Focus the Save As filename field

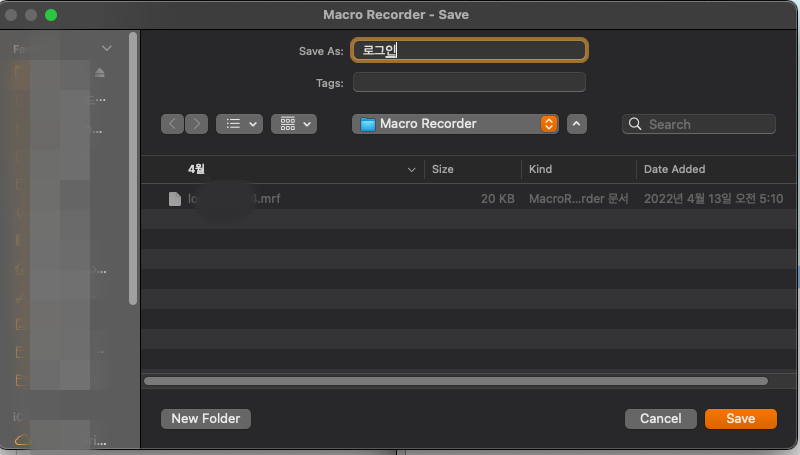(x=469, y=50)
